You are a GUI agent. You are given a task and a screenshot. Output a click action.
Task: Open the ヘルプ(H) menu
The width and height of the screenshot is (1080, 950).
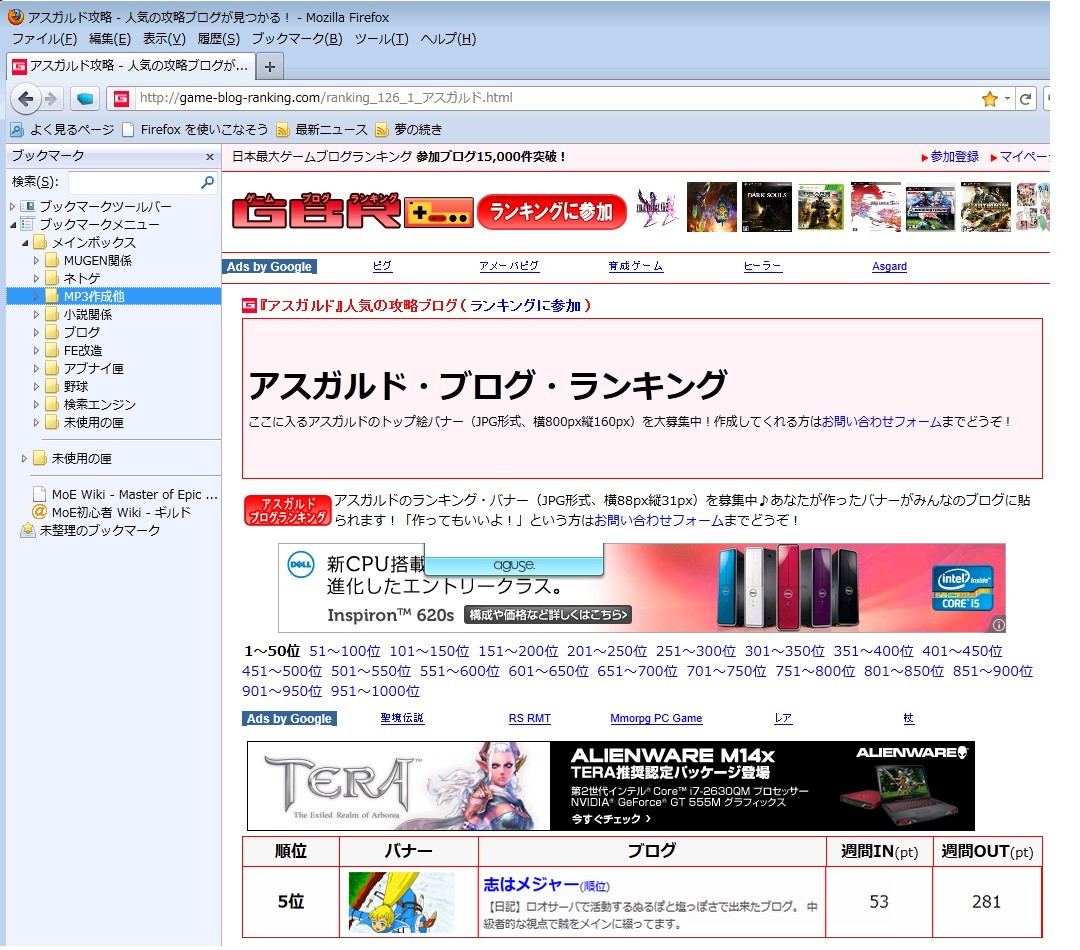coord(448,39)
